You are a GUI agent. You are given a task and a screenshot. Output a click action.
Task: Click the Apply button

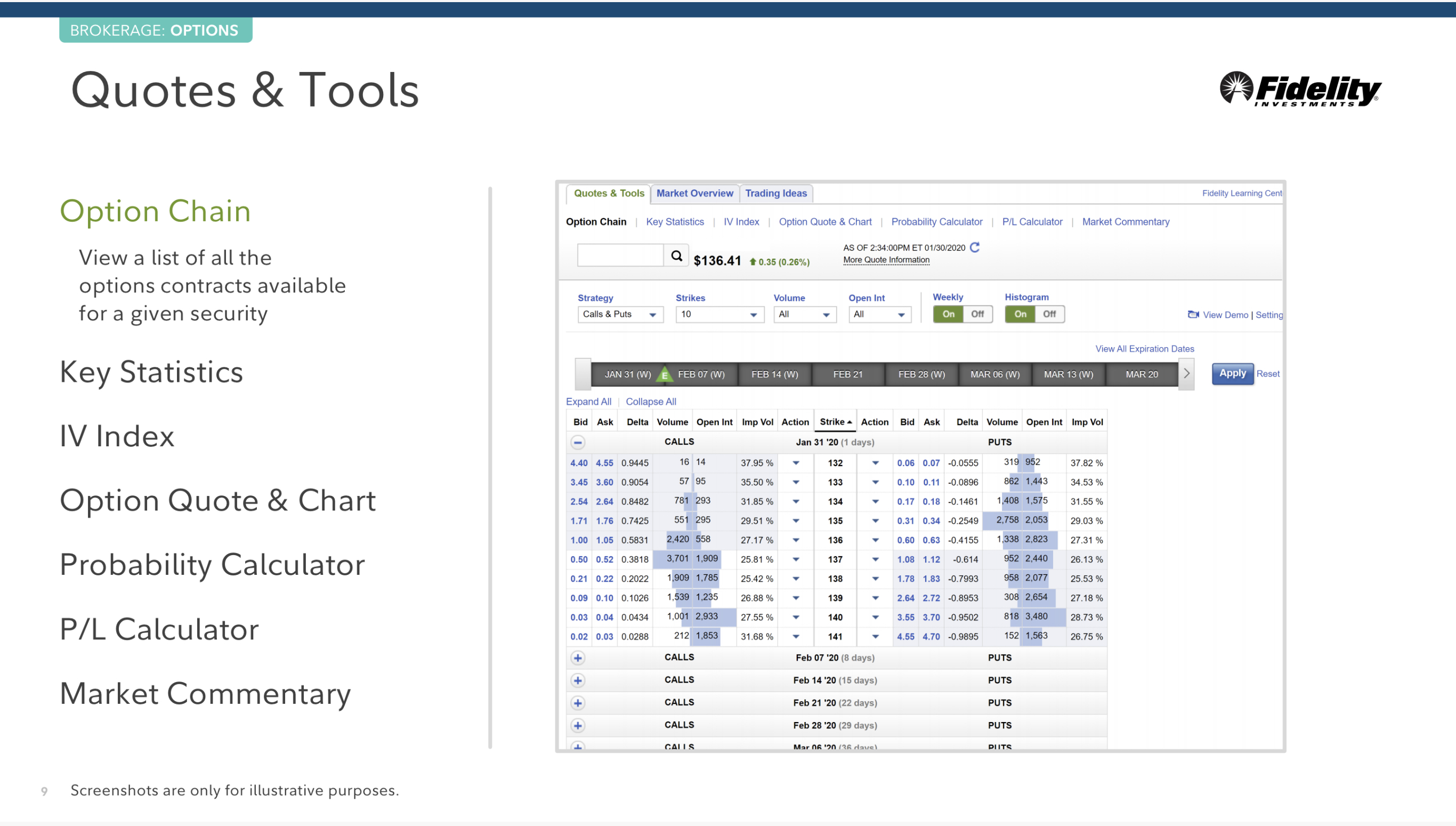(x=1232, y=373)
